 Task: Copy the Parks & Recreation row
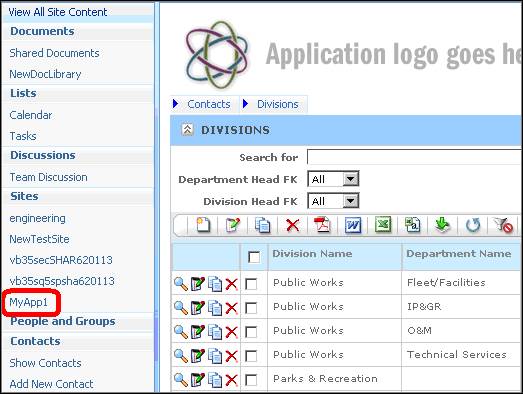pyautogui.click(x=214, y=380)
